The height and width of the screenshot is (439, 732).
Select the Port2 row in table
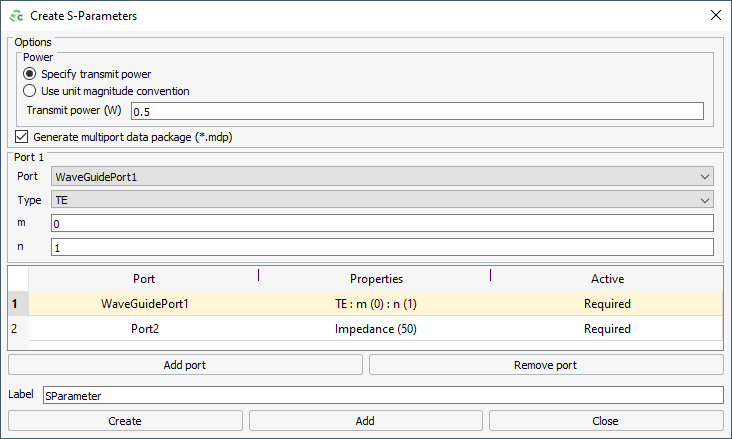click(376, 329)
